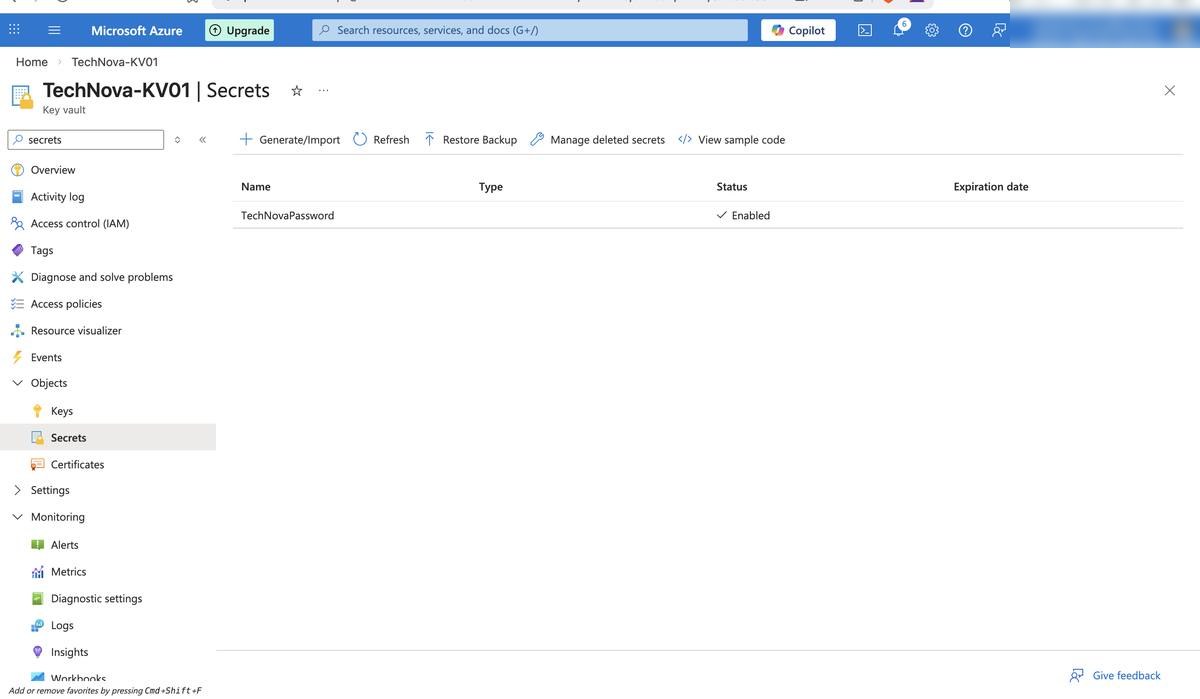This screenshot has height=699, width=1200.
Task: Click the Access policies icon
Action: coord(17,304)
